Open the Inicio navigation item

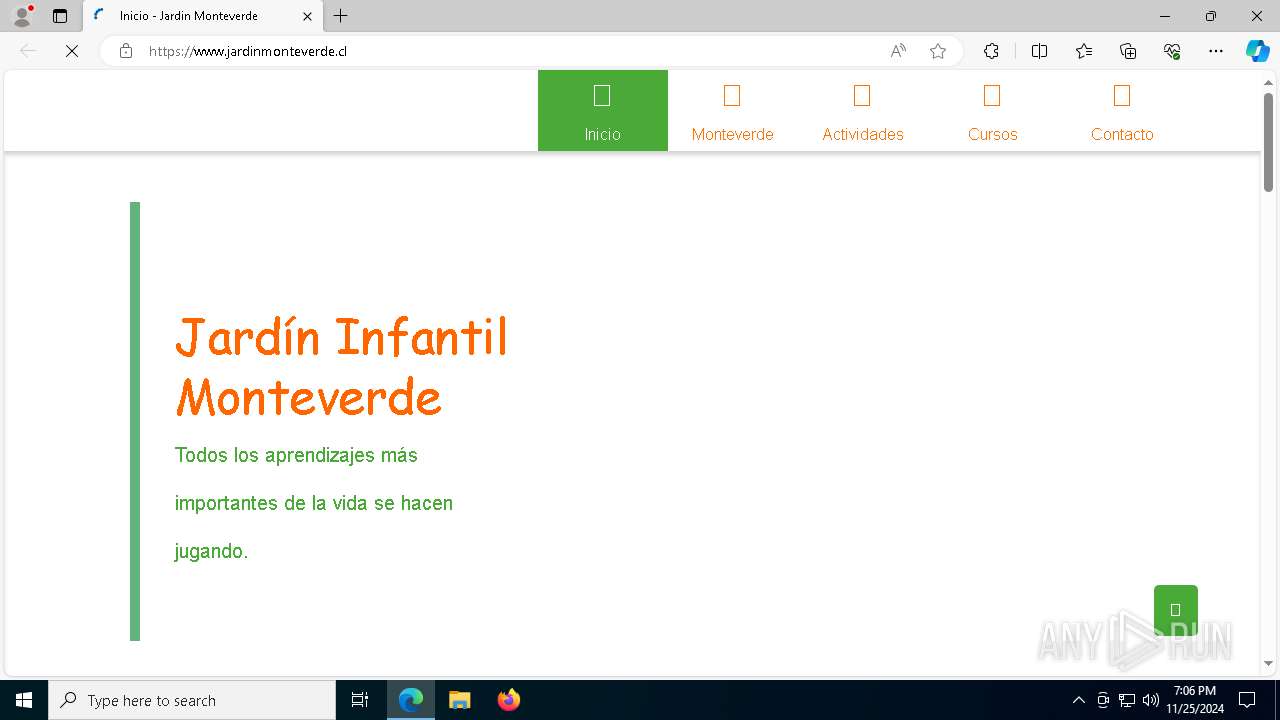(x=602, y=111)
